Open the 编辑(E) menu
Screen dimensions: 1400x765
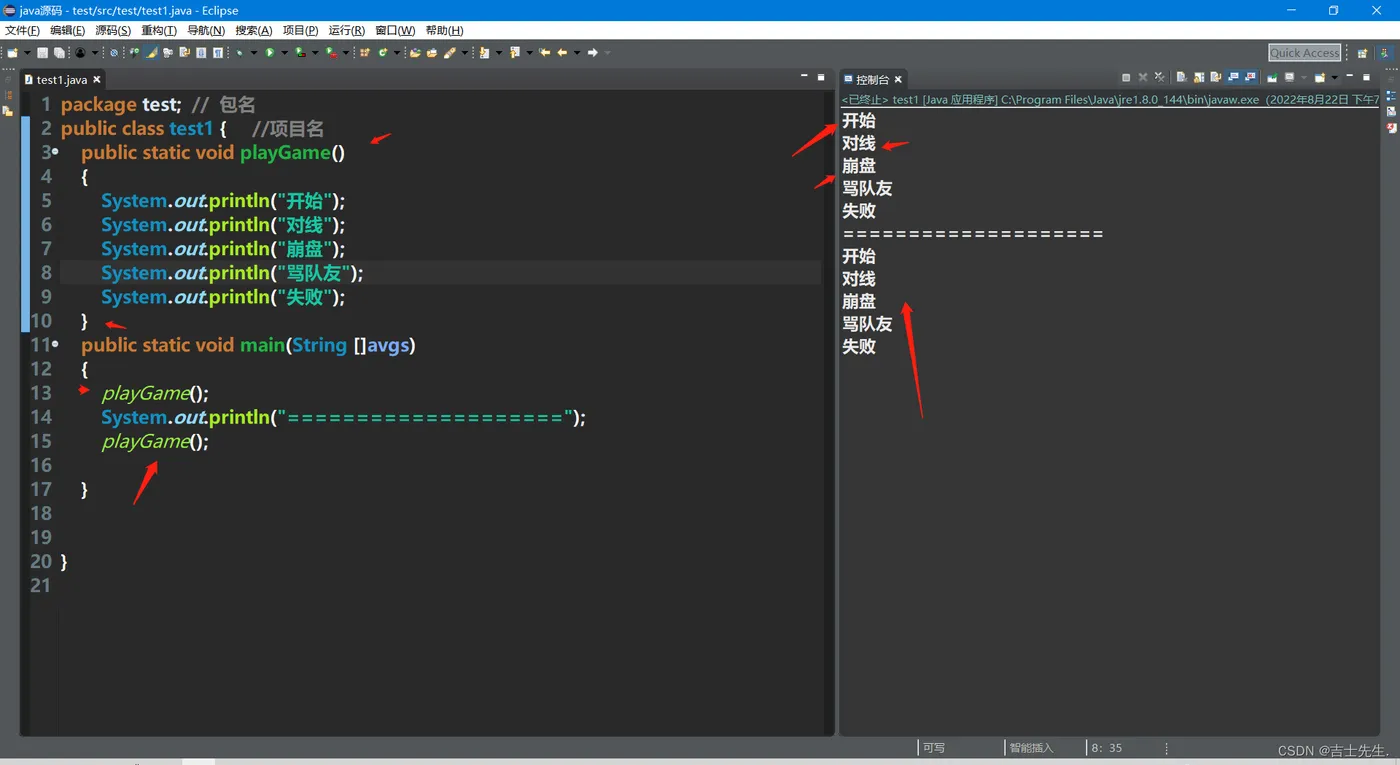click(68, 30)
